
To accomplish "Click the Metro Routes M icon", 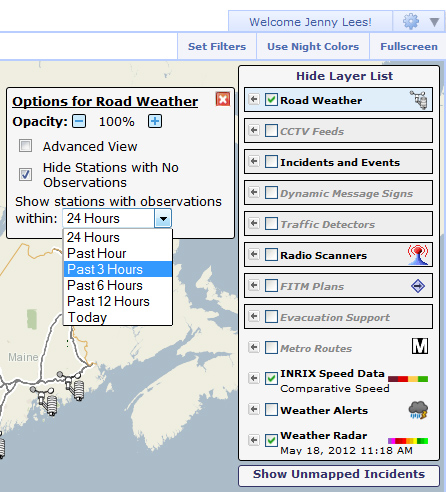I will pyautogui.click(x=420, y=347).
